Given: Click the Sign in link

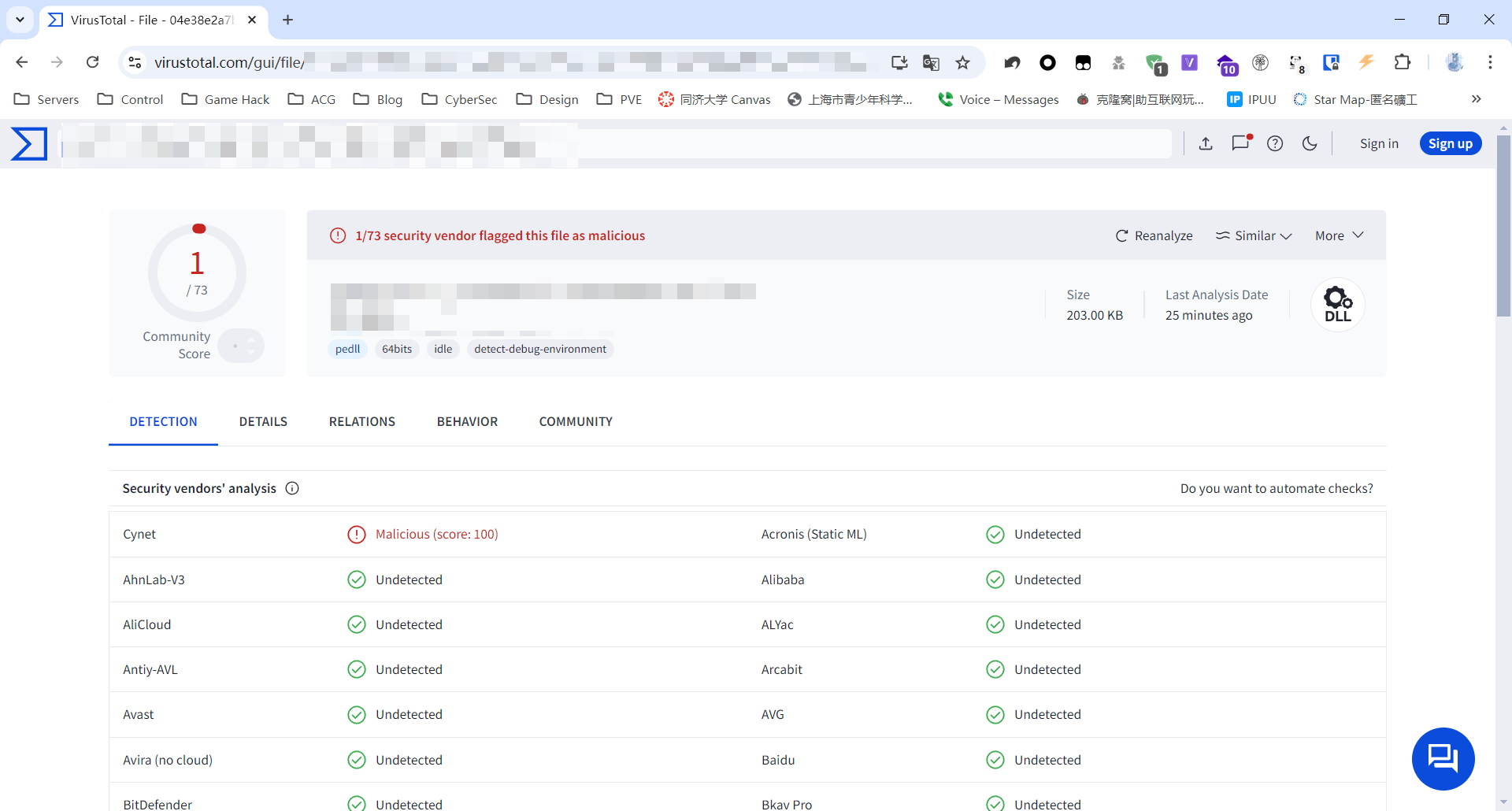Looking at the screenshot, I should [x=1379, y=143].
